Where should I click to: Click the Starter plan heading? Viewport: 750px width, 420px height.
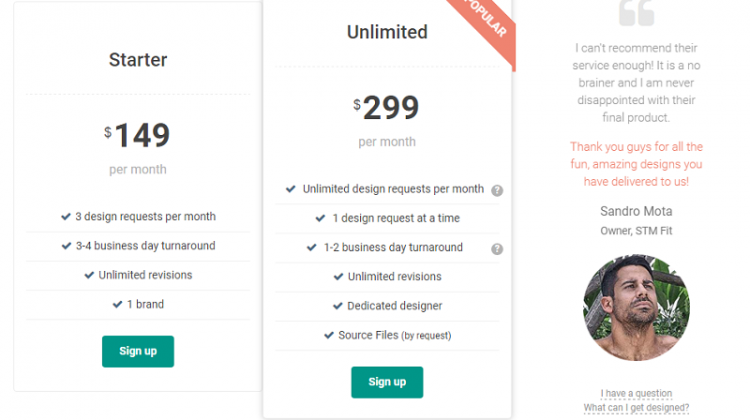coord(138,60)
